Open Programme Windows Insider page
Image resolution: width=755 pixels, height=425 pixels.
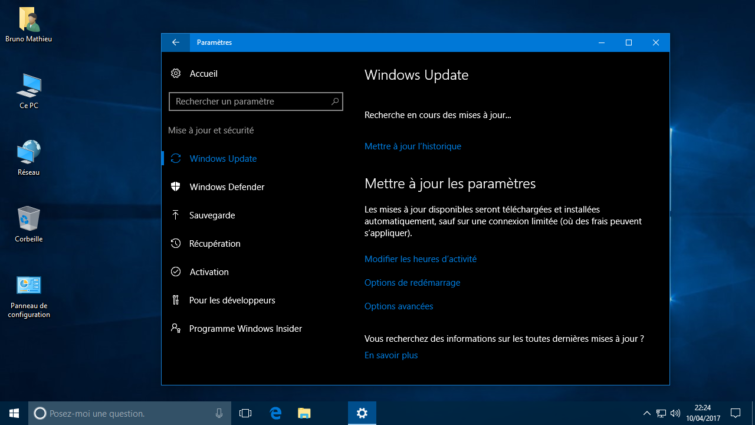click(x=246, y=329)
